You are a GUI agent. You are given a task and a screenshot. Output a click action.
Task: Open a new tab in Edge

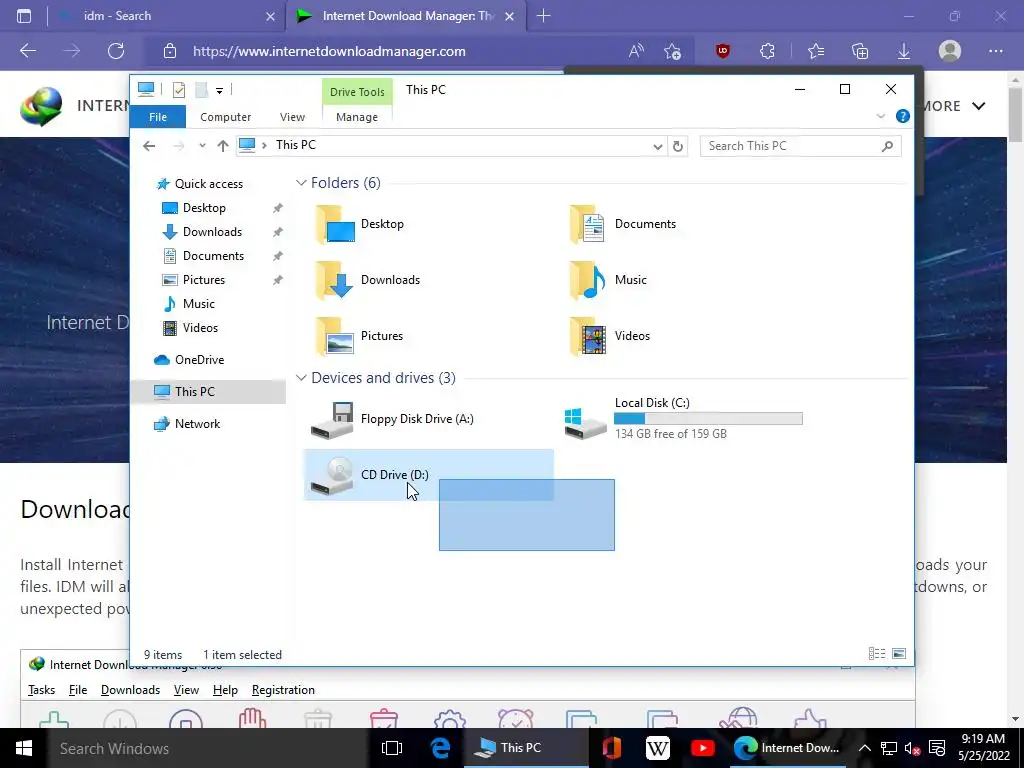[x=543, y=16]
